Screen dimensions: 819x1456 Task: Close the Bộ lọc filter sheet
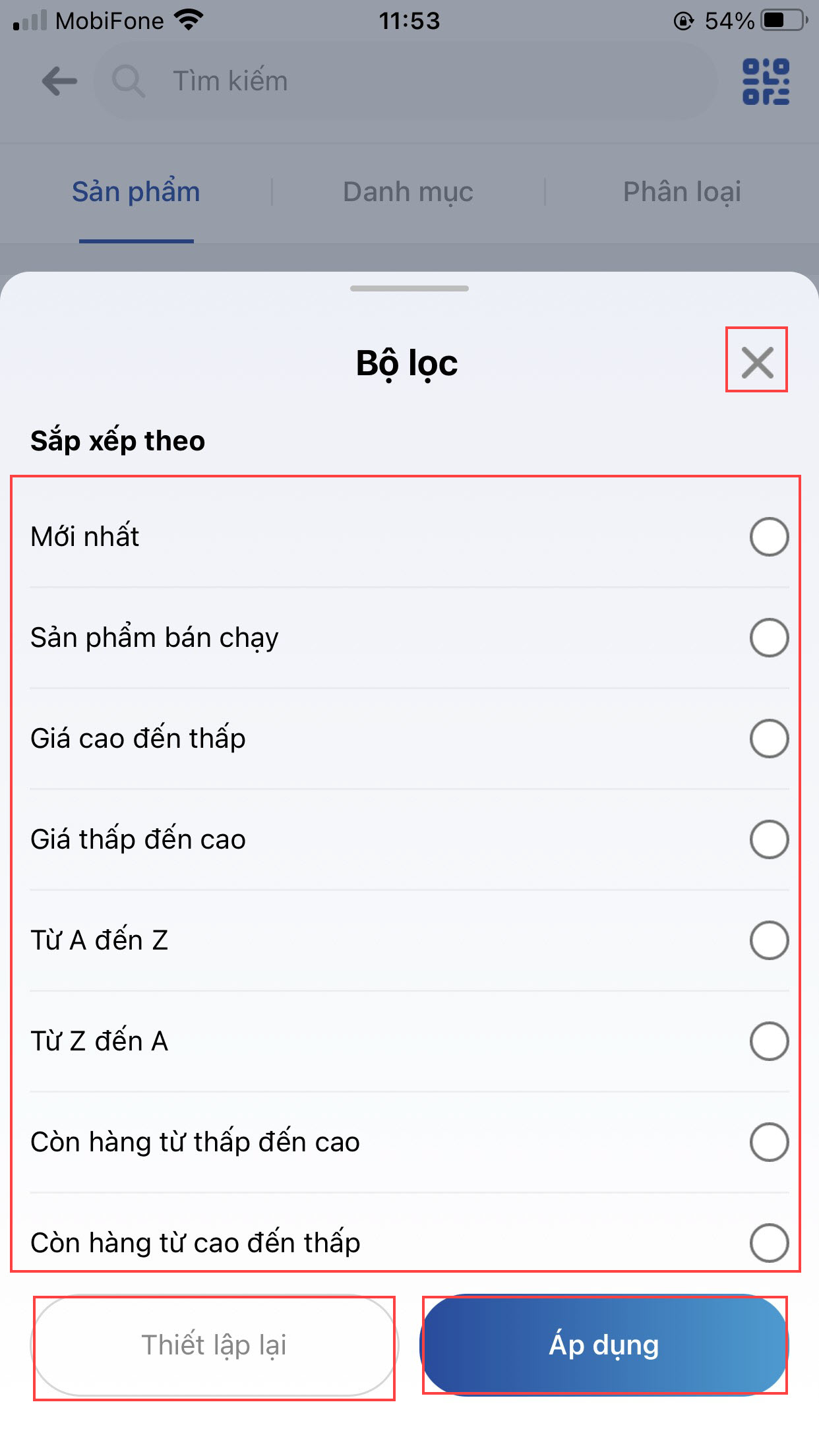(x=757, y=362)
